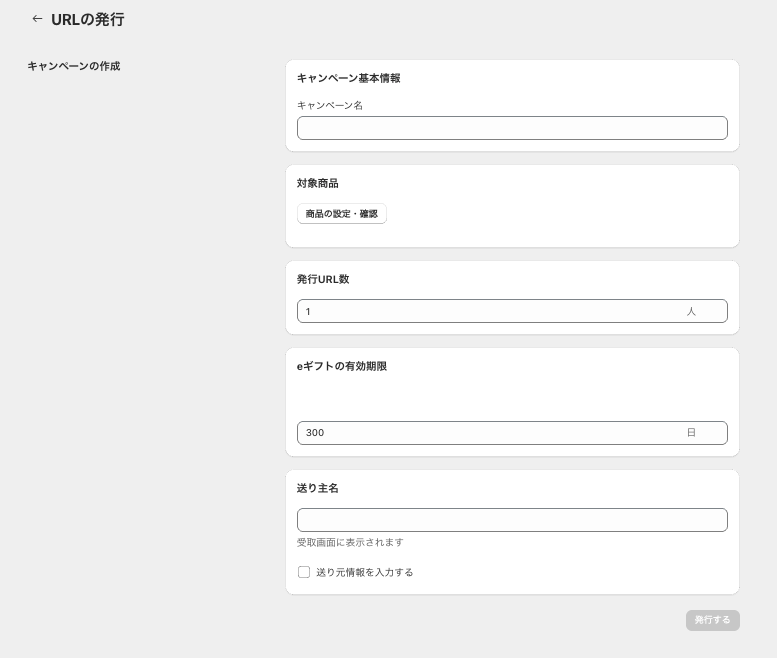Viewport: 777px width, 658px height.
Task: Click the URLの発行 page title
Action: point(88,20)
